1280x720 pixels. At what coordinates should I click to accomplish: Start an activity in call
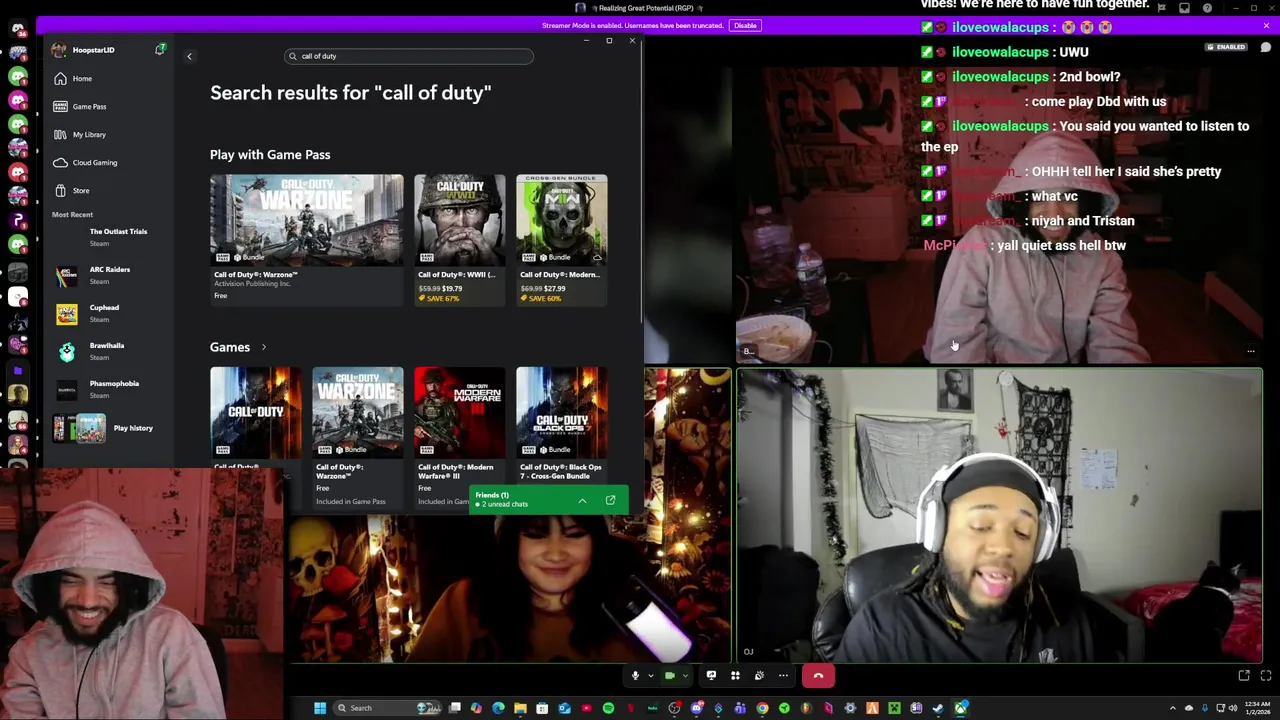[x=735, y=676]
